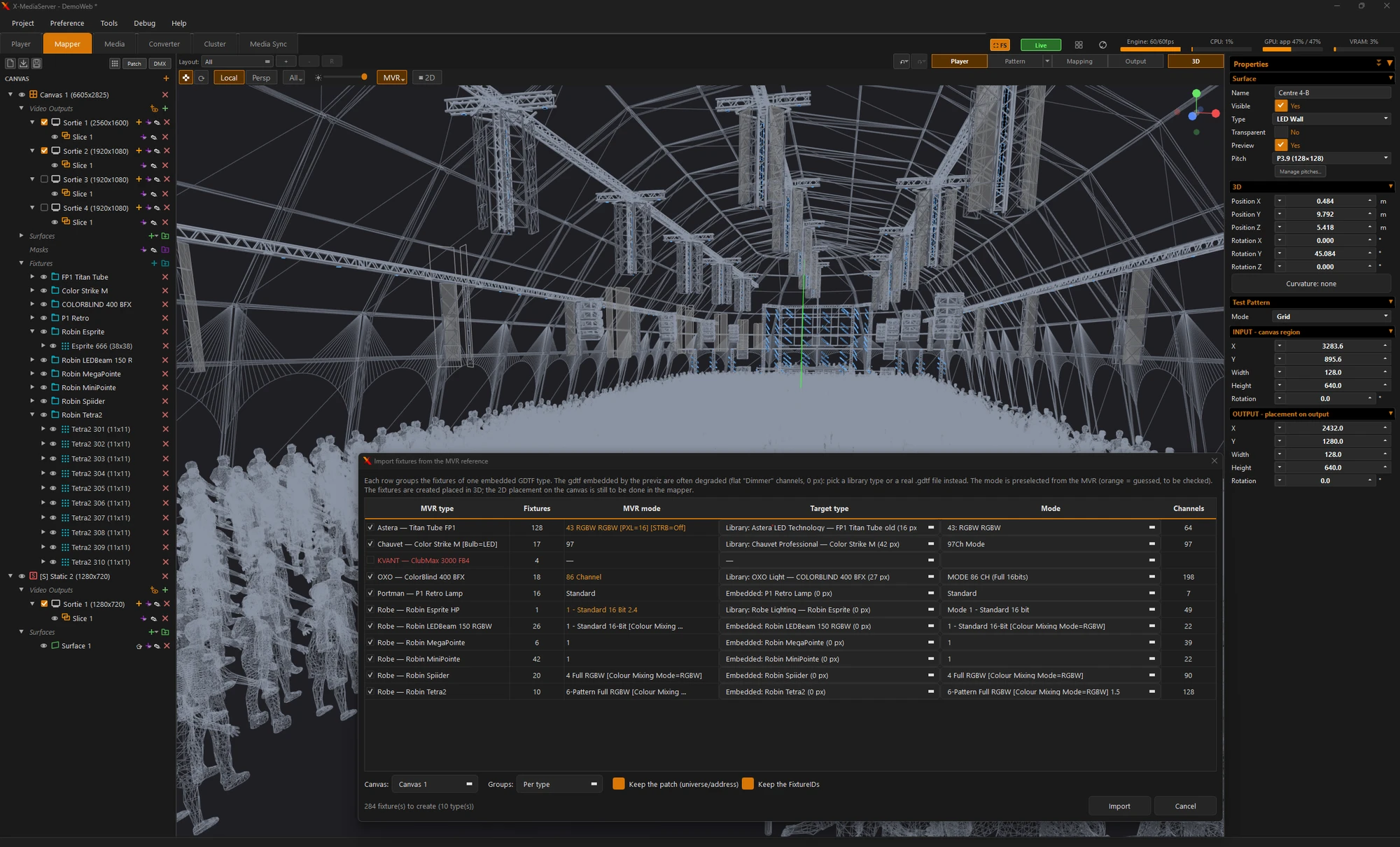Toggle Keep the patch (universe/address) option
This screenshot has height=847, width=1400.
(x=618, y=783)
